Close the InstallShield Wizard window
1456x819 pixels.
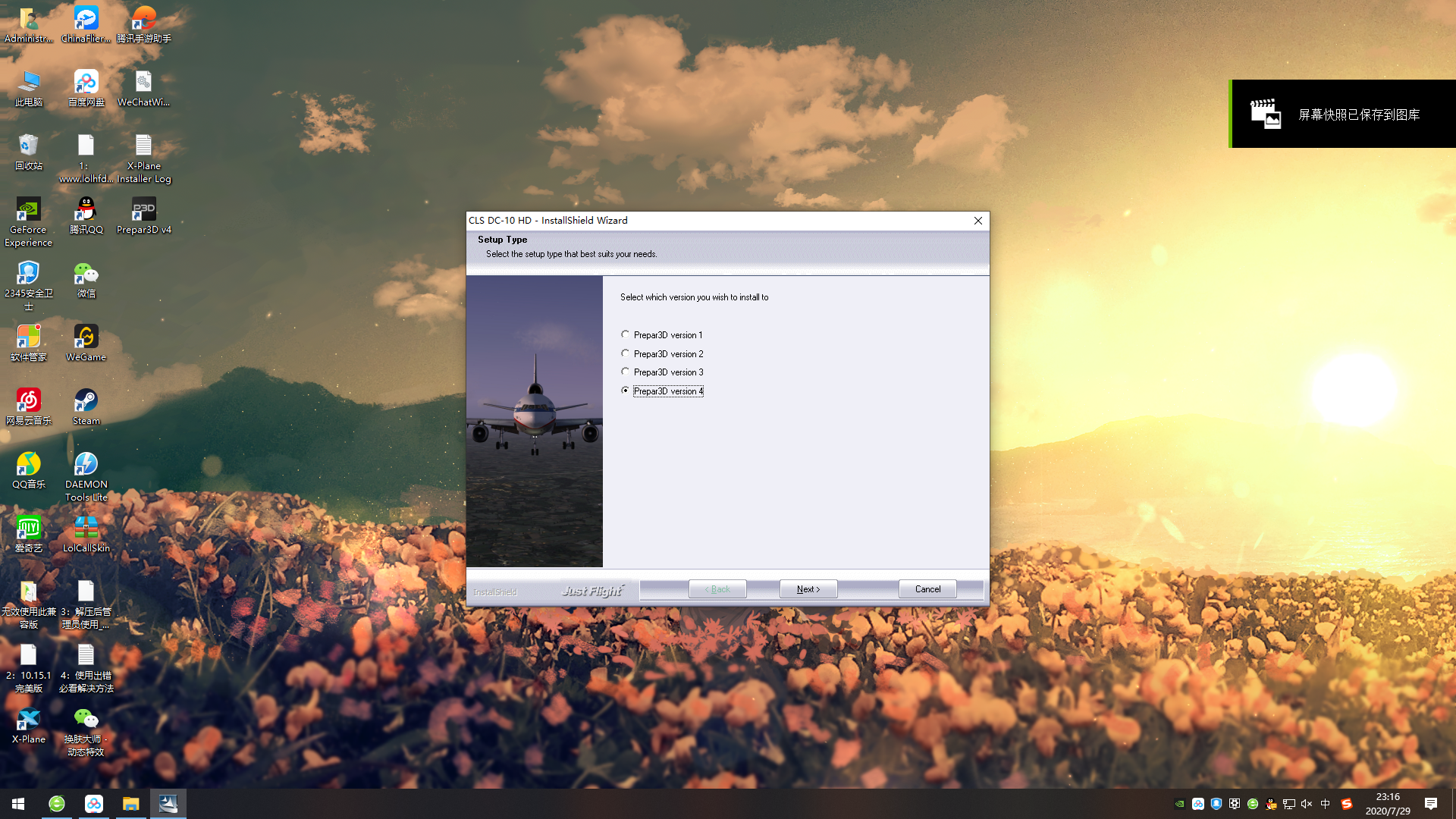[978, 221]
